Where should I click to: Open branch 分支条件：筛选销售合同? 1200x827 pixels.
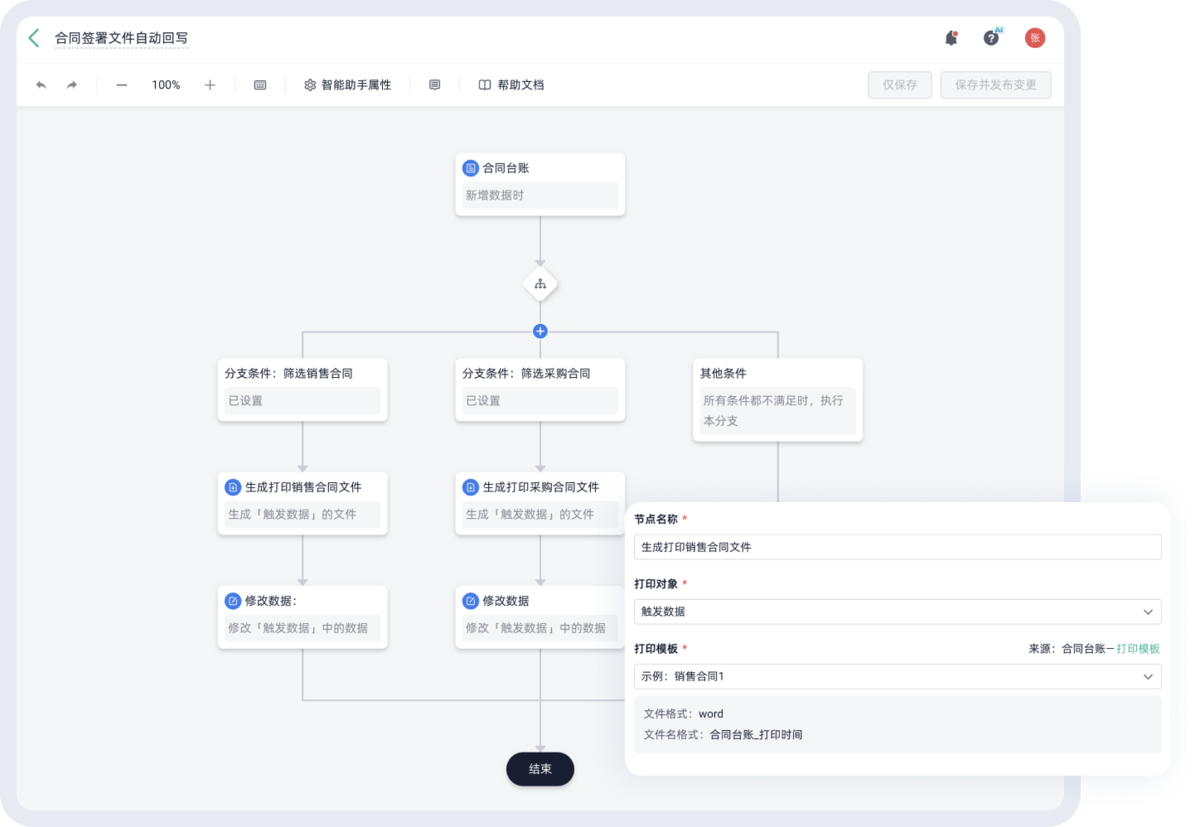(x=302, y=389)
